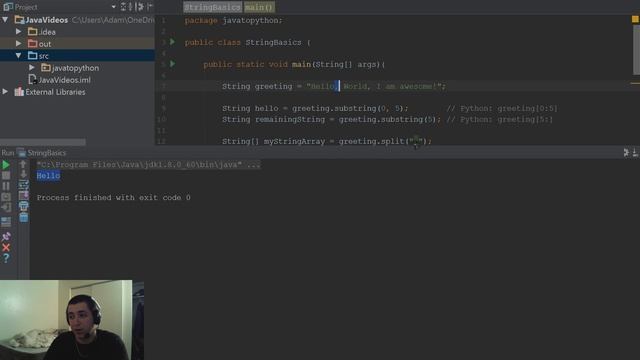640x360 pixels.
Task: Click the yellow inspection indicator square
Action: pos(635,19)
